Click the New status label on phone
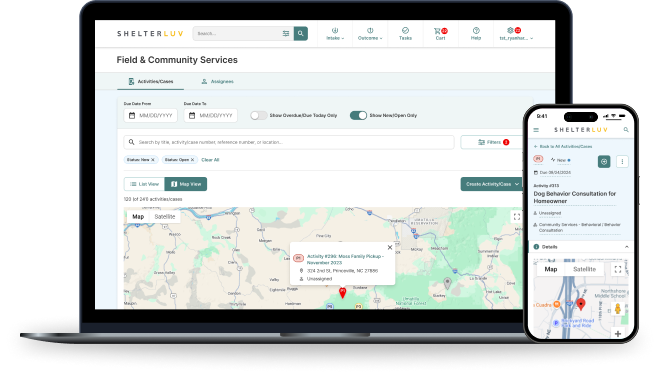The width and height of the screenshot is (660, 374). (x=561, y=160)
